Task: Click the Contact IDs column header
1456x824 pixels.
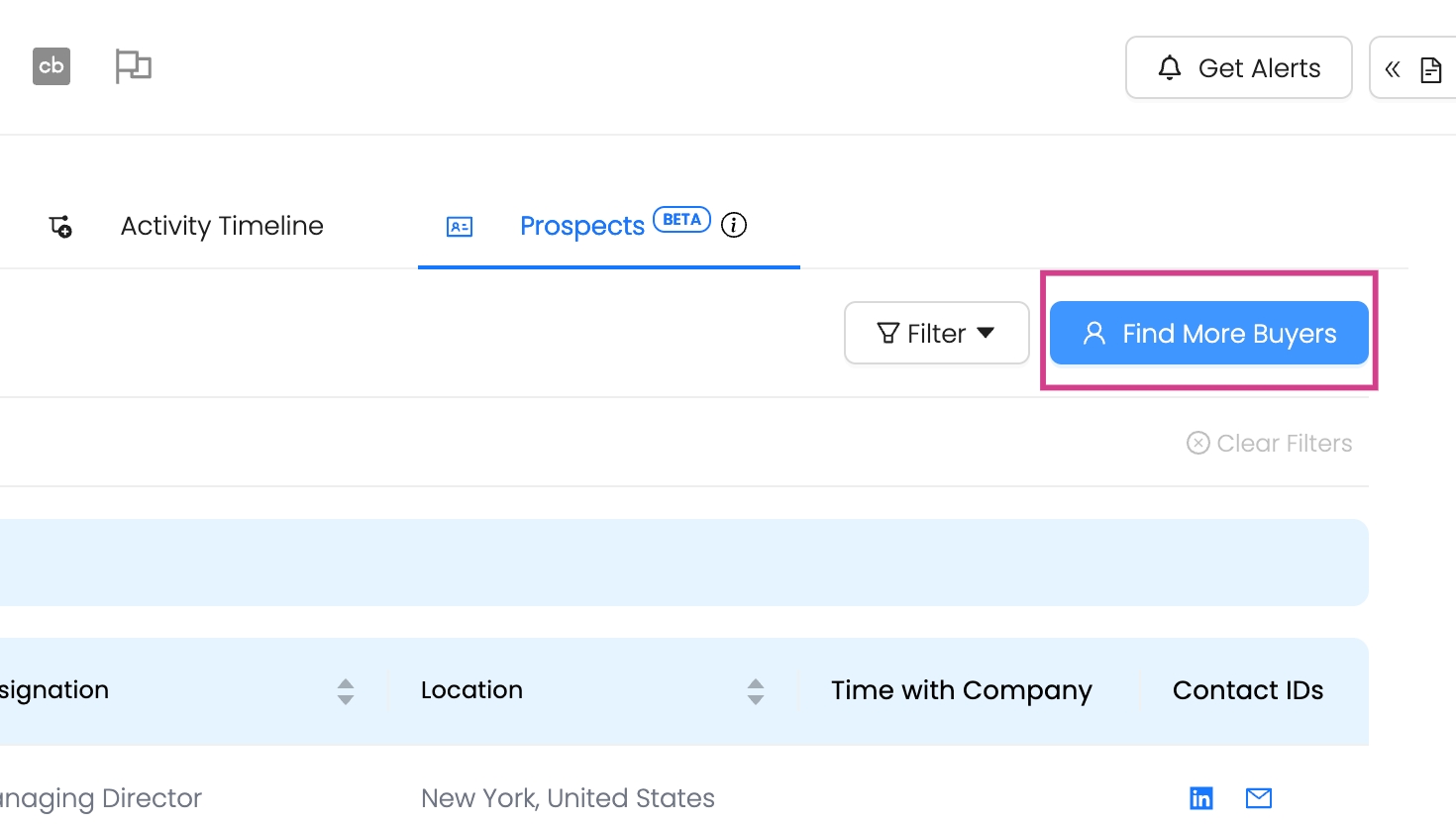Action: [1247, 690]
